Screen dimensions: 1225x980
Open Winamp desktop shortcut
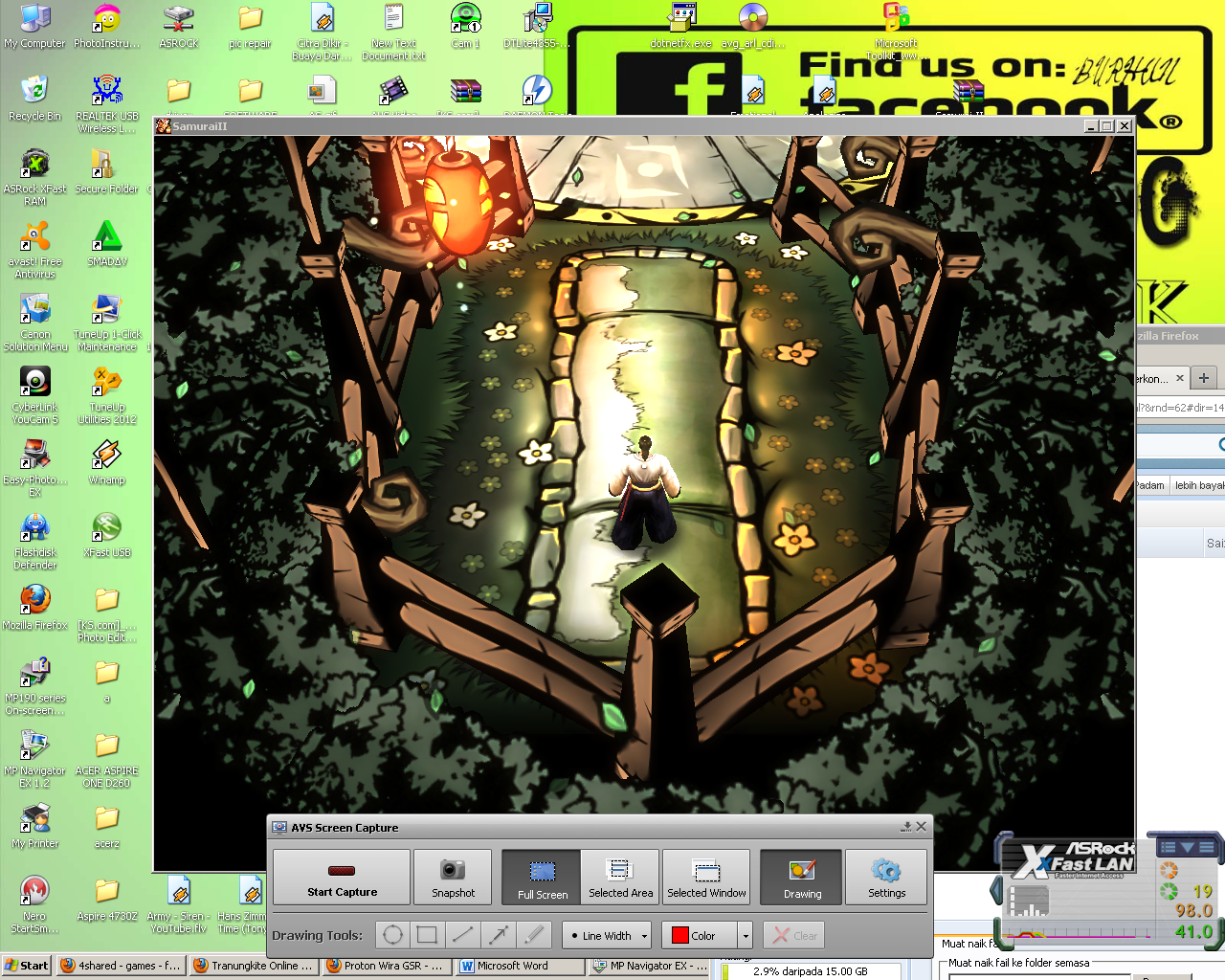(x=107, y=461)
